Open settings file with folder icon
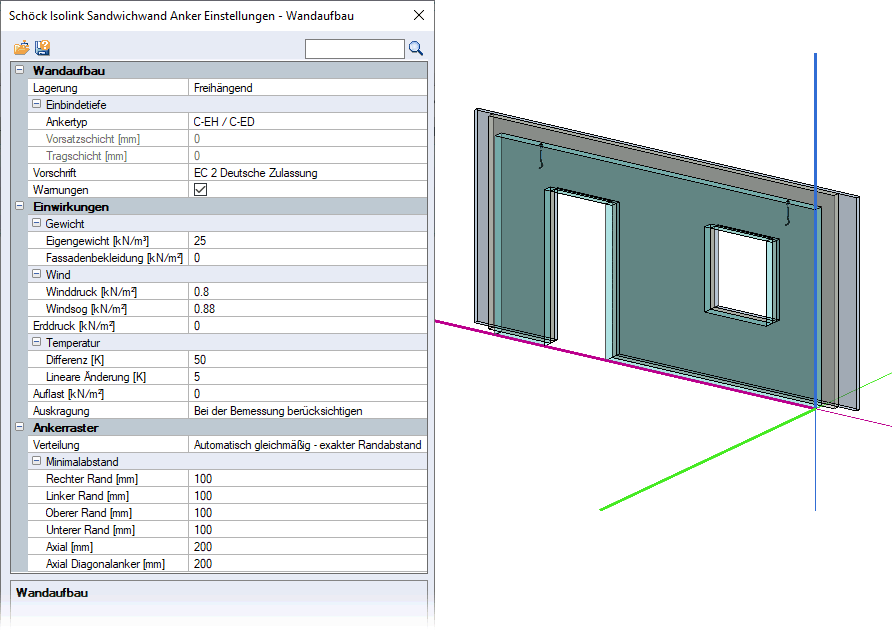The height and width of the screenshot is (630, 892). click(22, 48)
